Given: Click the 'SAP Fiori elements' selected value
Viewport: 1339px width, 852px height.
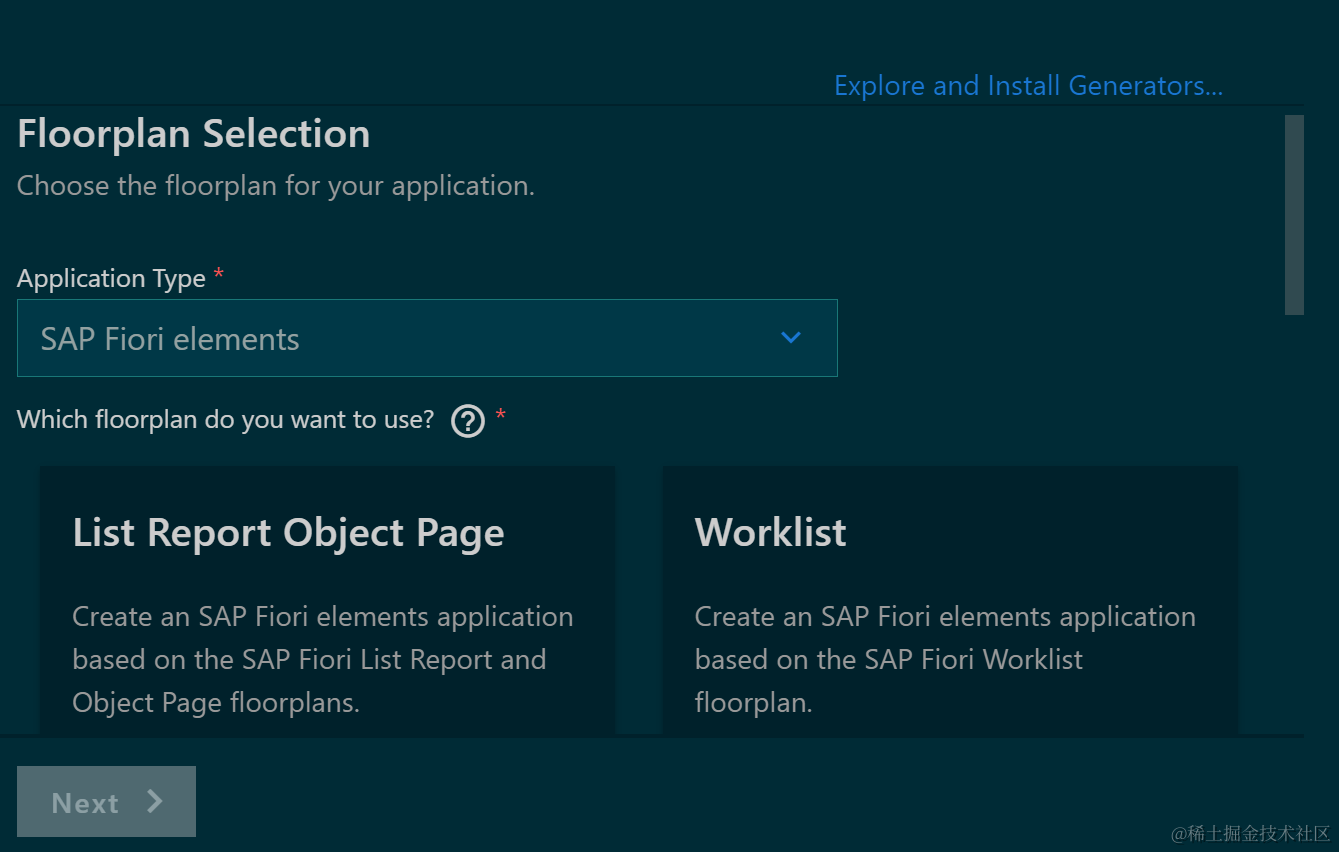Looking at the screenshot, I should point(170,340).
